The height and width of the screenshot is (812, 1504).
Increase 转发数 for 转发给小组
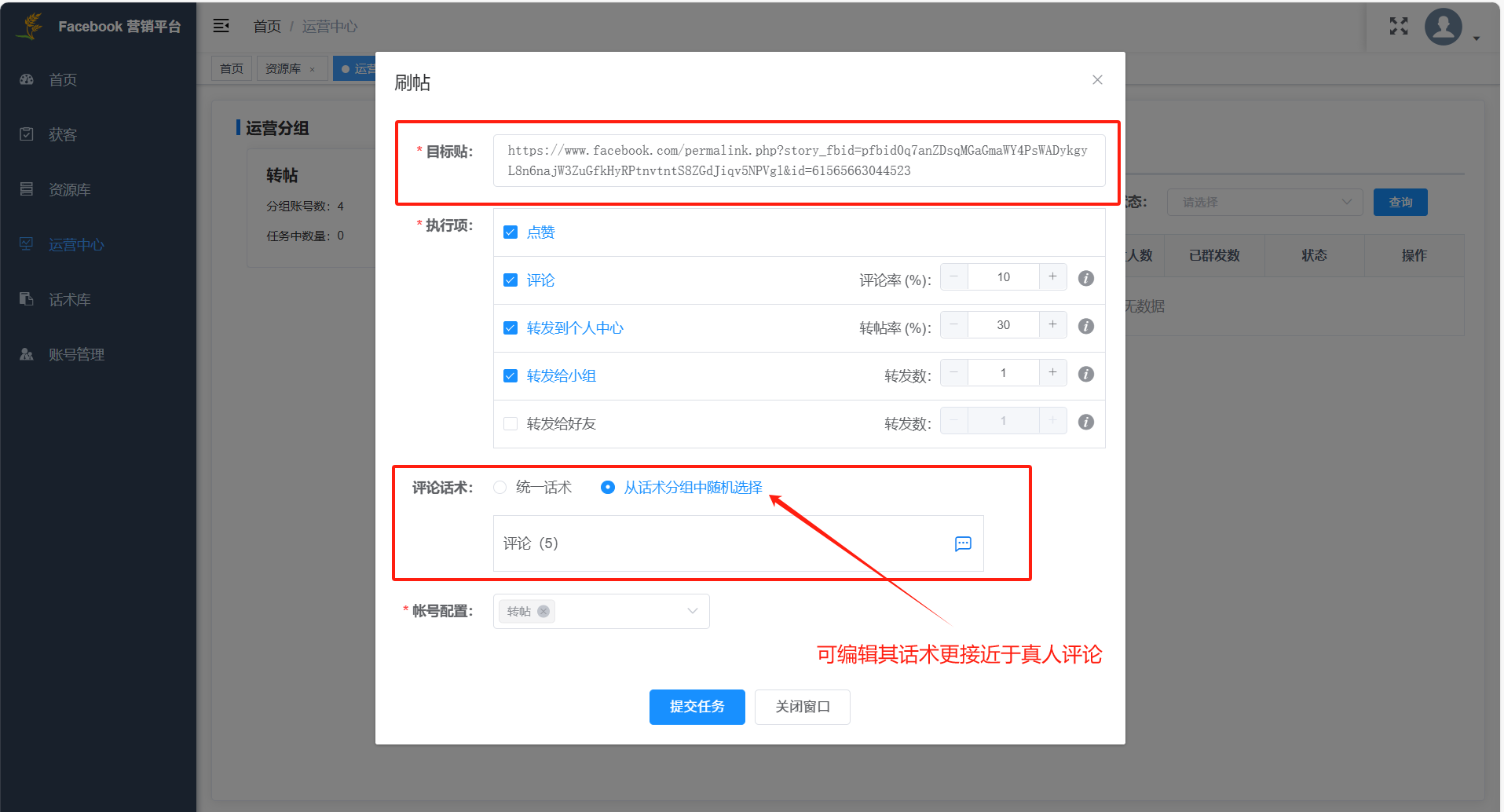(x=1052, y=372)
